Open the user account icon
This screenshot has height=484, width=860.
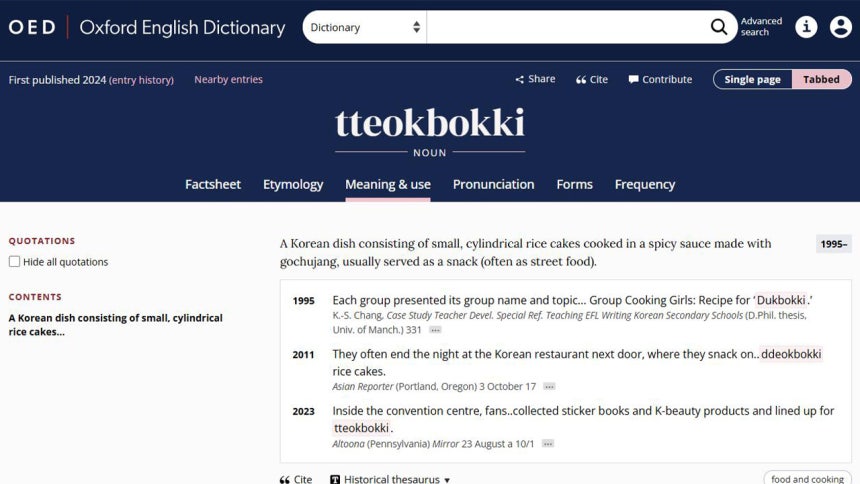pos(840,27)
